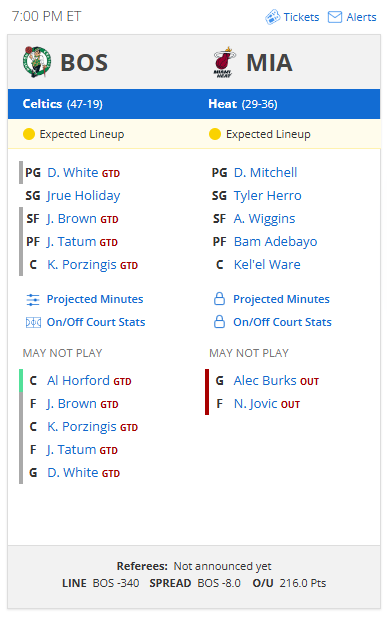Click the Tickets icon
Screen dimensions: 387x618
pyautogui.click(x=272, y=17)
